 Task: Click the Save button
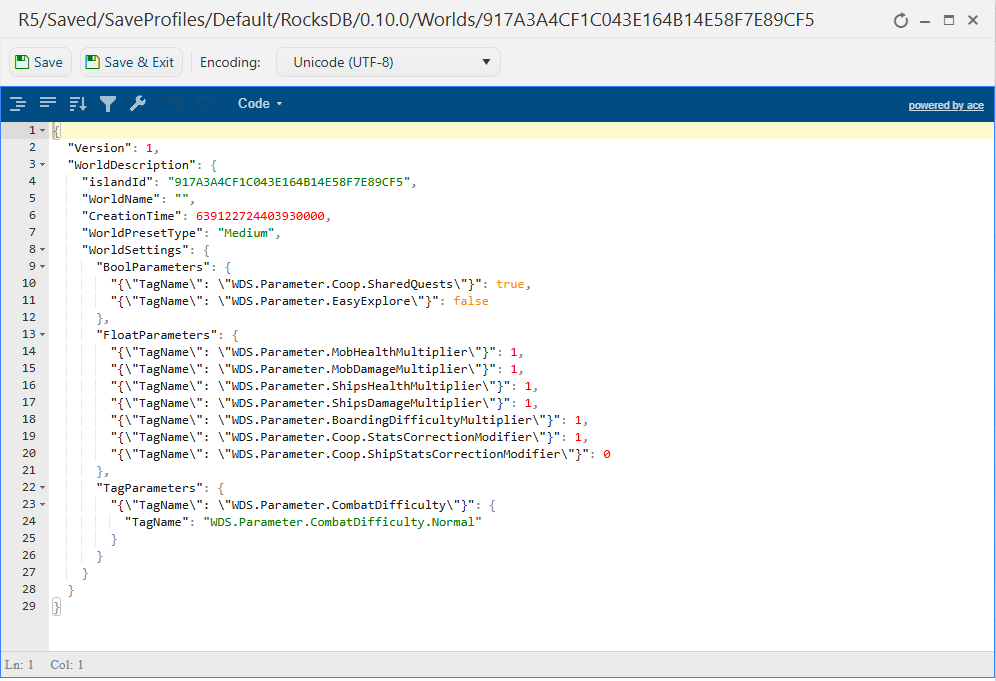tap(39, 62)
